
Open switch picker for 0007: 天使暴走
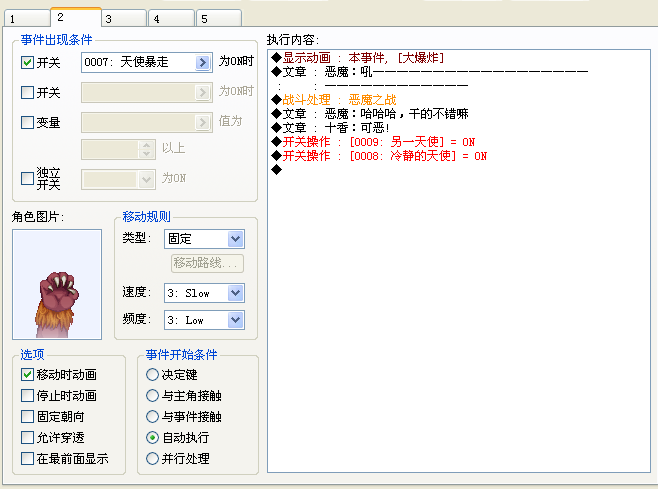203,63
